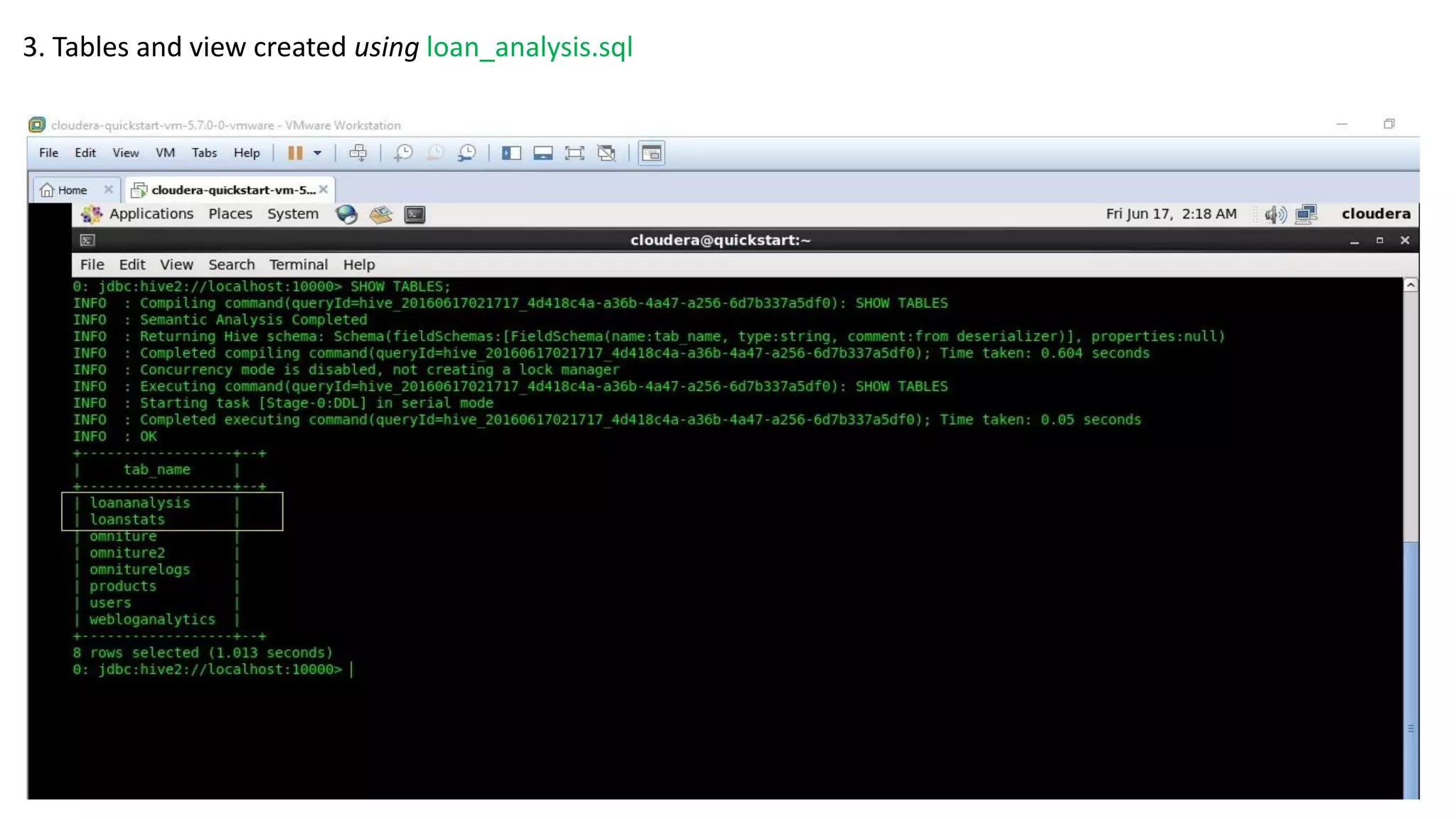Switch to Unity mode icon

pyautogui.click(x=606, y=153)
